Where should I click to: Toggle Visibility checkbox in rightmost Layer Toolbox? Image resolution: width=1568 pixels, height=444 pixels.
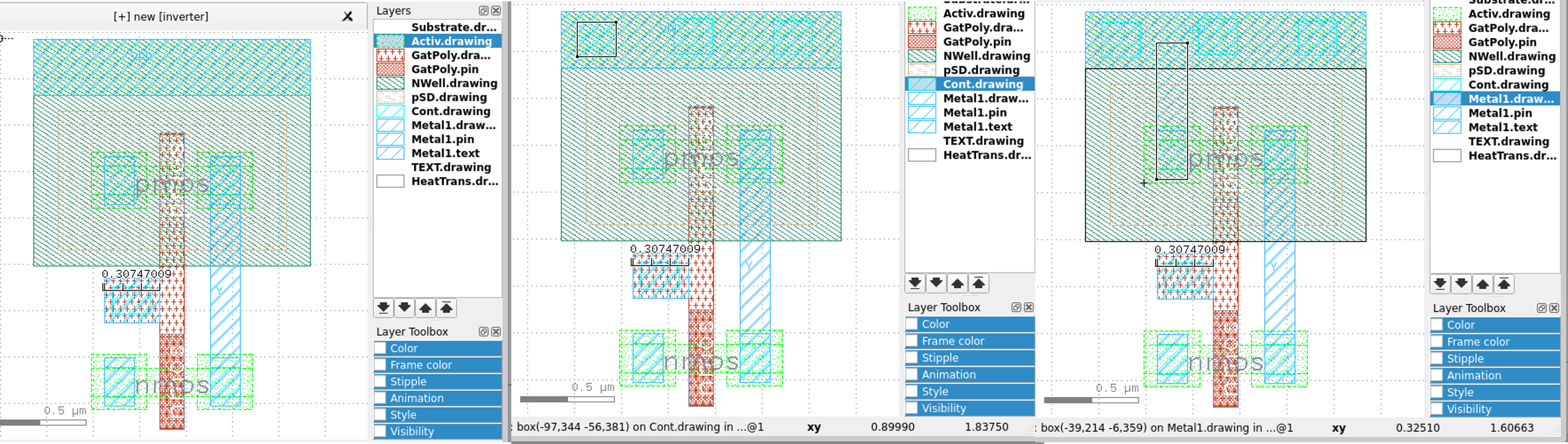click(x=1437, y=409)
